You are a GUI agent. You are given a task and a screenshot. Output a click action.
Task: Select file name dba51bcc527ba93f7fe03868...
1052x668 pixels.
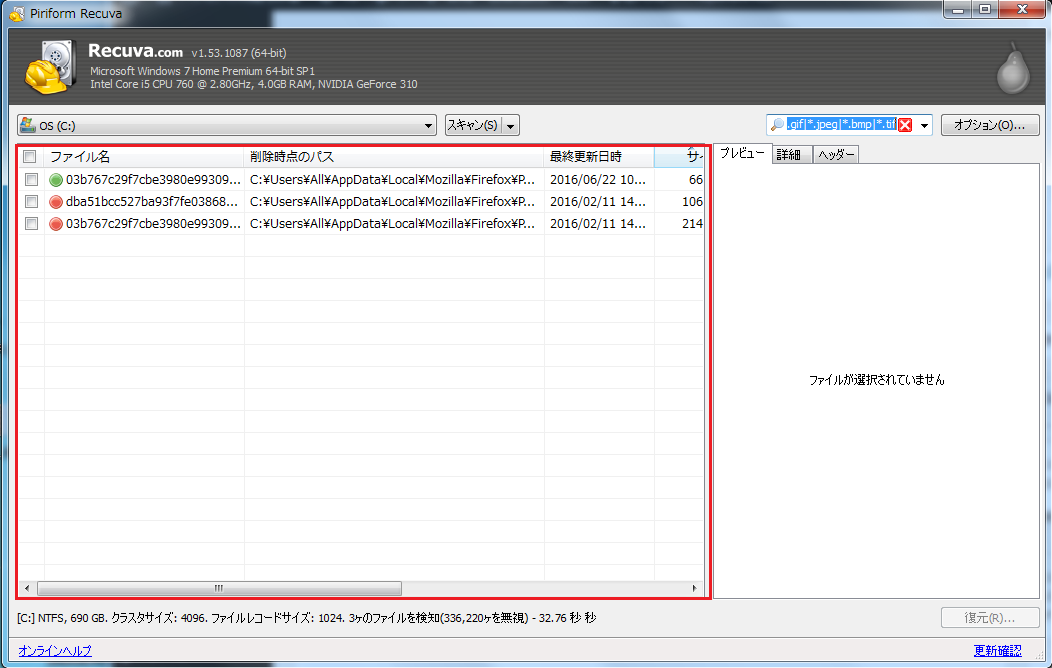[x=152, y=202]
